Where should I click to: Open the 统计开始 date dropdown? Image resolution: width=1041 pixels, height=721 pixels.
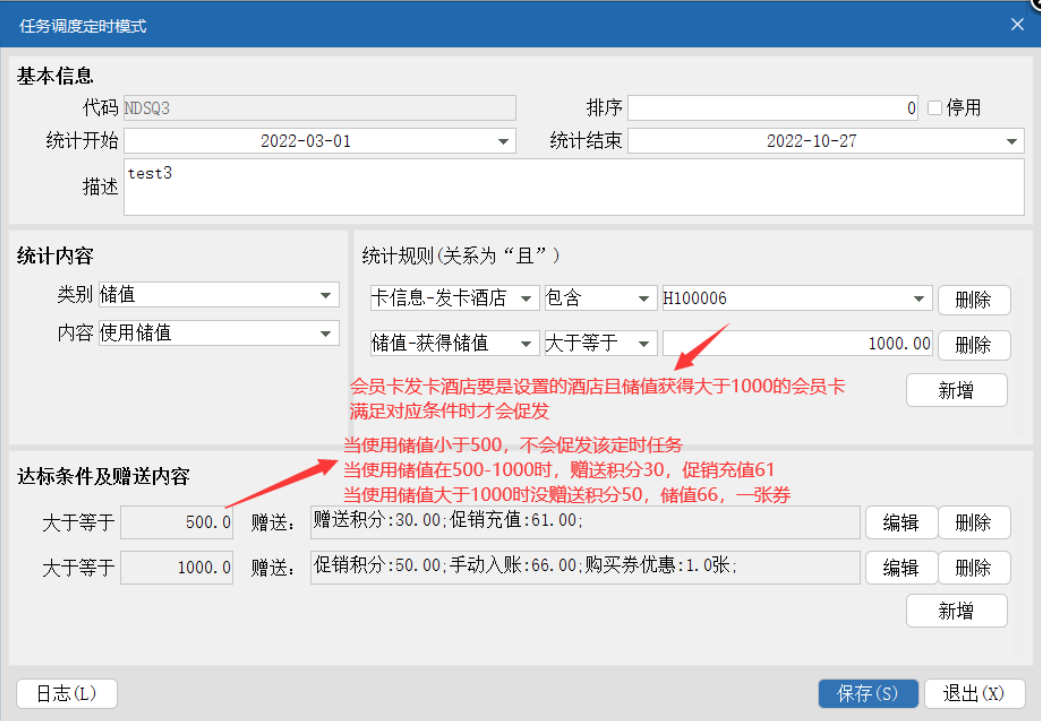pos(504,142)
